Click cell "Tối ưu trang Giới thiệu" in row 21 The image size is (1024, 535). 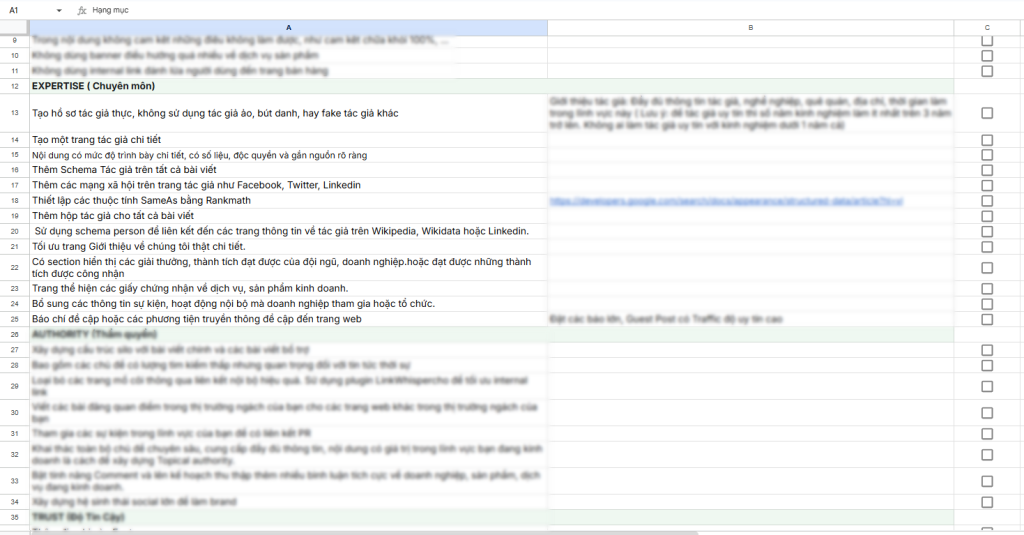coord(288,246)
